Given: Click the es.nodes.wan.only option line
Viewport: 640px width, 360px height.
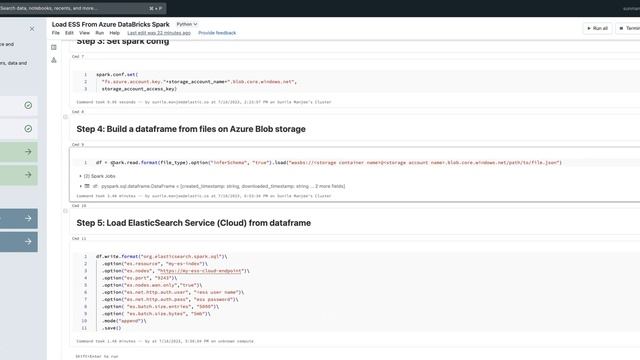Looking at the screenshot, I should tap(152, 285).
